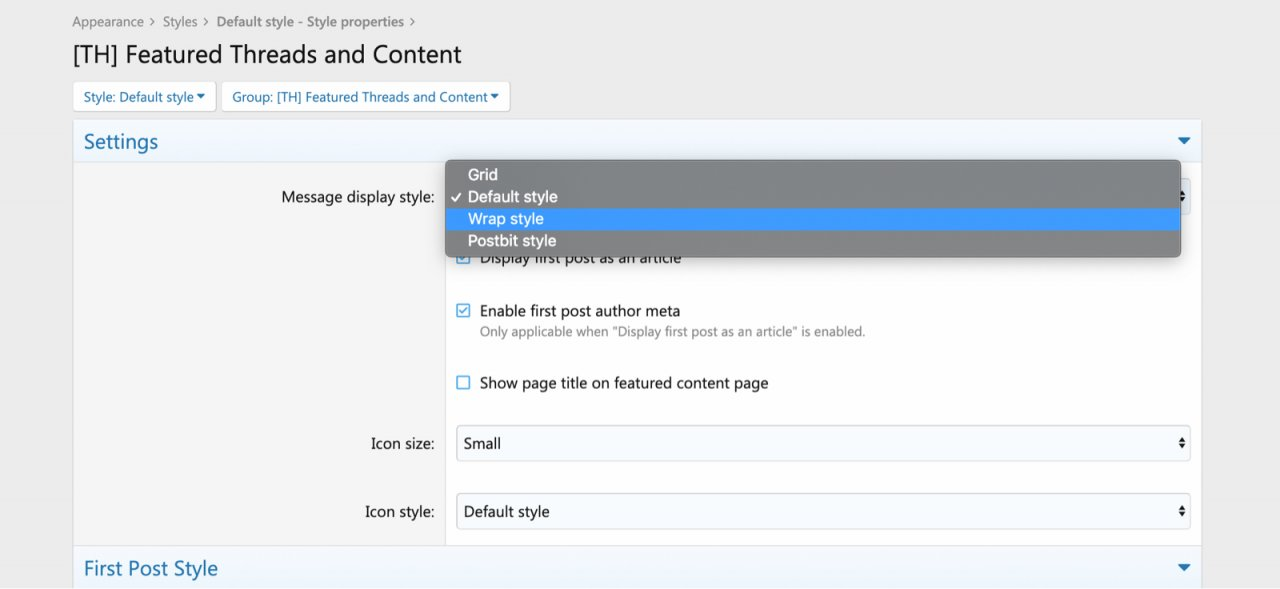Image resolution: width=1280 pixels, height=589 pixels.
Task: Pick Postbit style from the list
Action: (512, 241)
